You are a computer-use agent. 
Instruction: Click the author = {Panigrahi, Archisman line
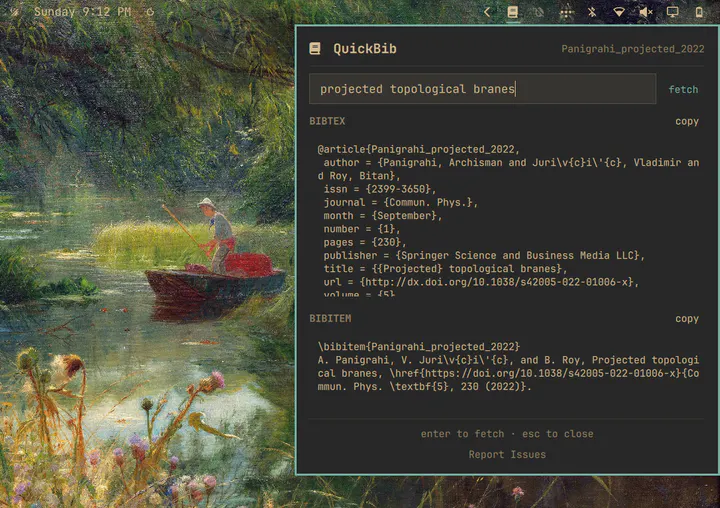click(508, 169)
